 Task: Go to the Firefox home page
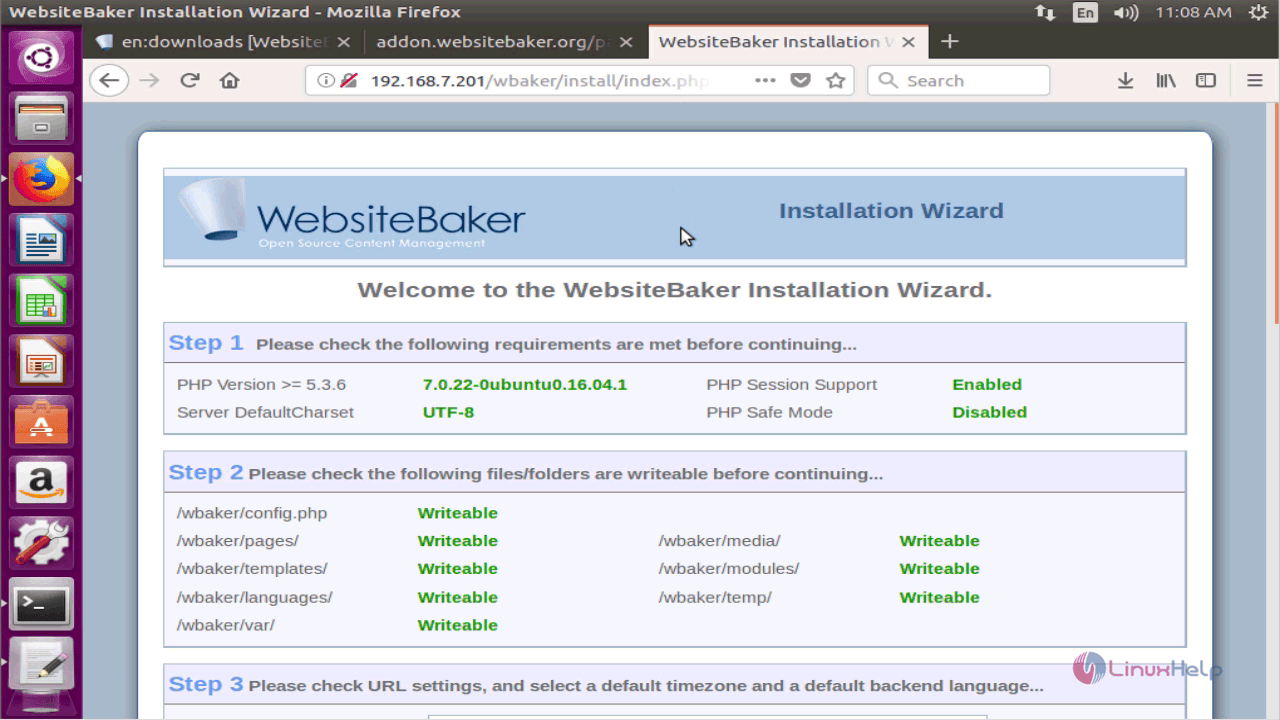point(230,81)
